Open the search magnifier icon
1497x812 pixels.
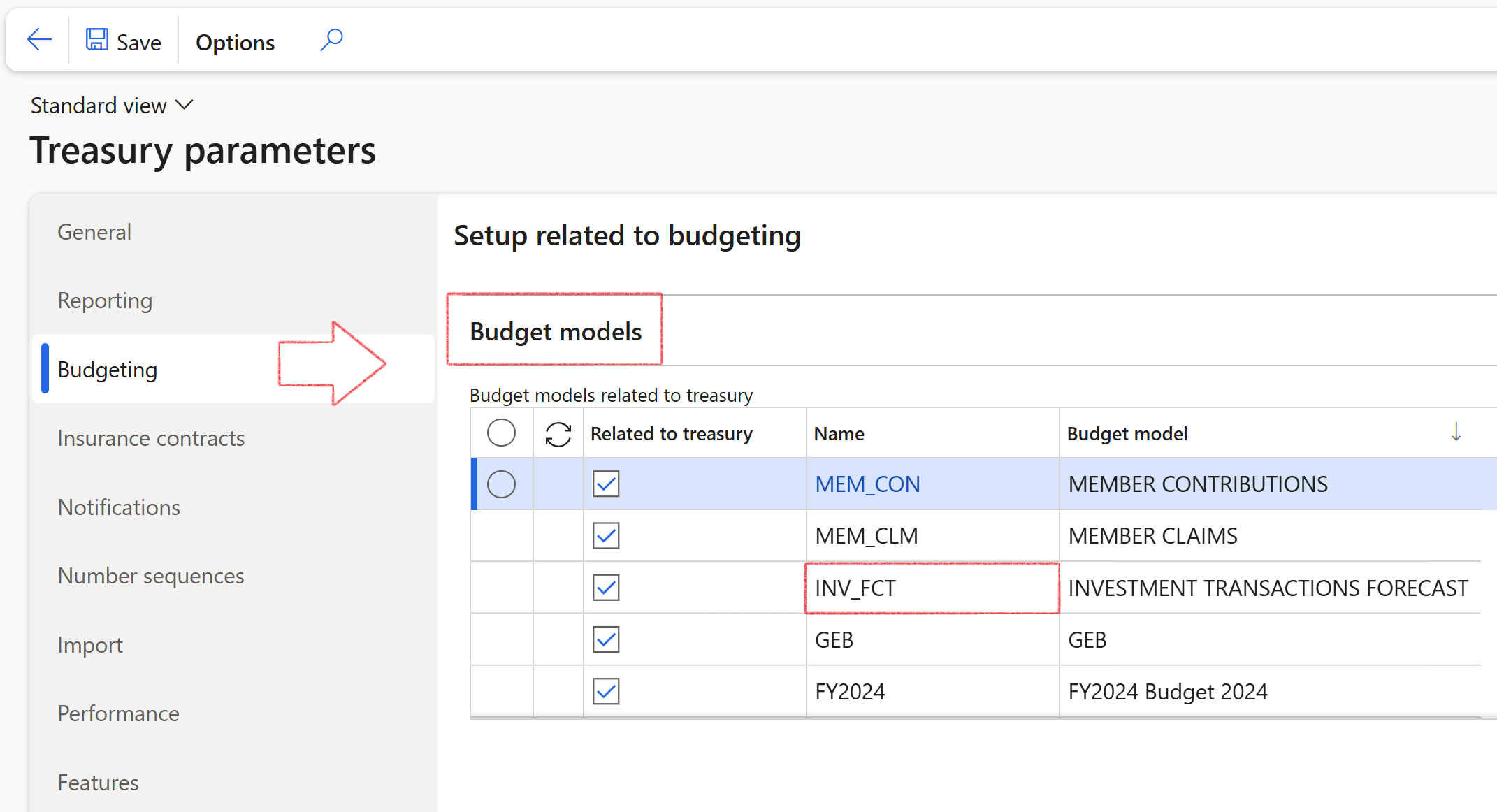[331, 40]
